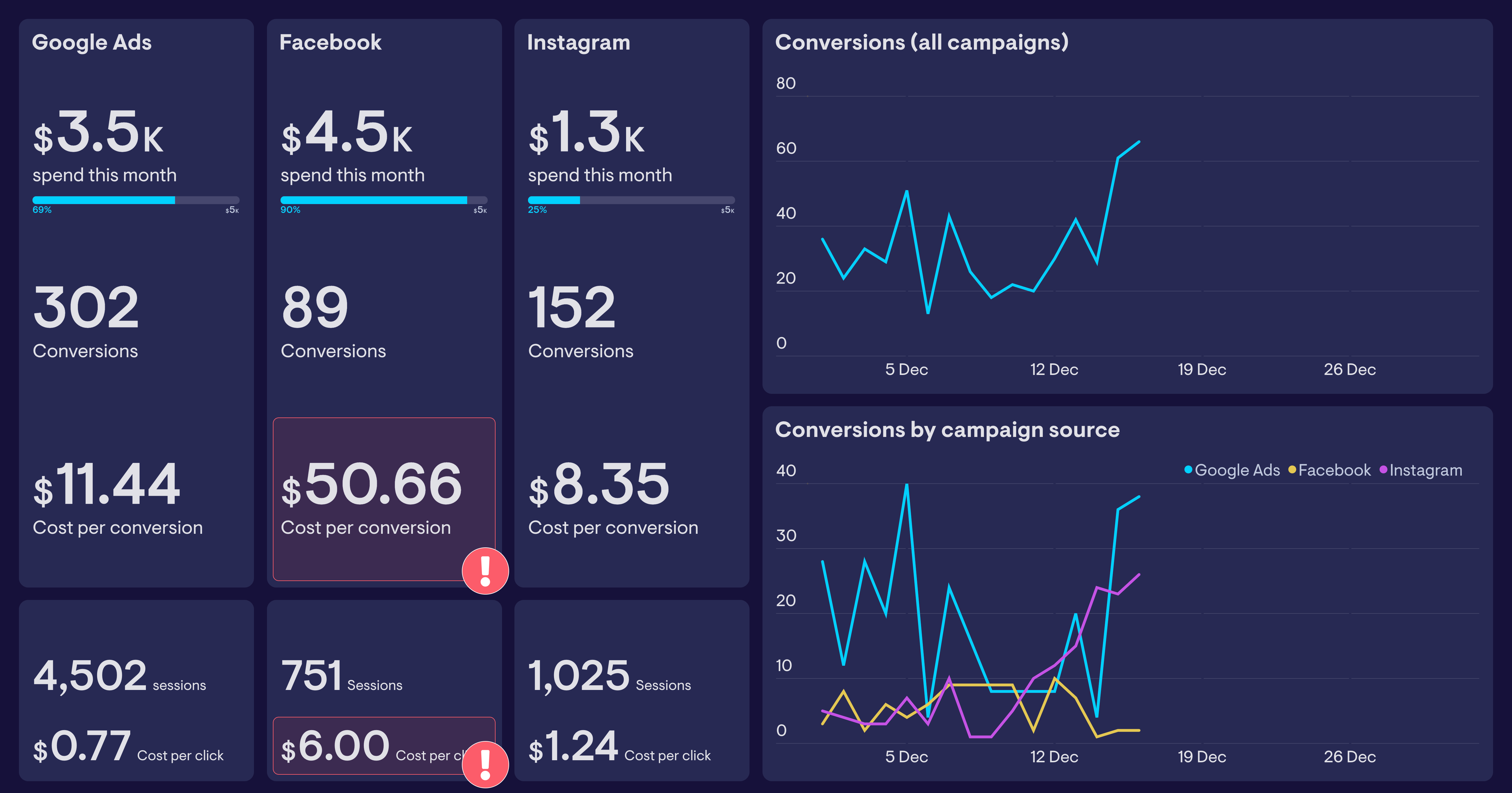Select the Google Ads panel title
The height and width of the screenshot is (793, 1512).
click(x=92, y=42)
